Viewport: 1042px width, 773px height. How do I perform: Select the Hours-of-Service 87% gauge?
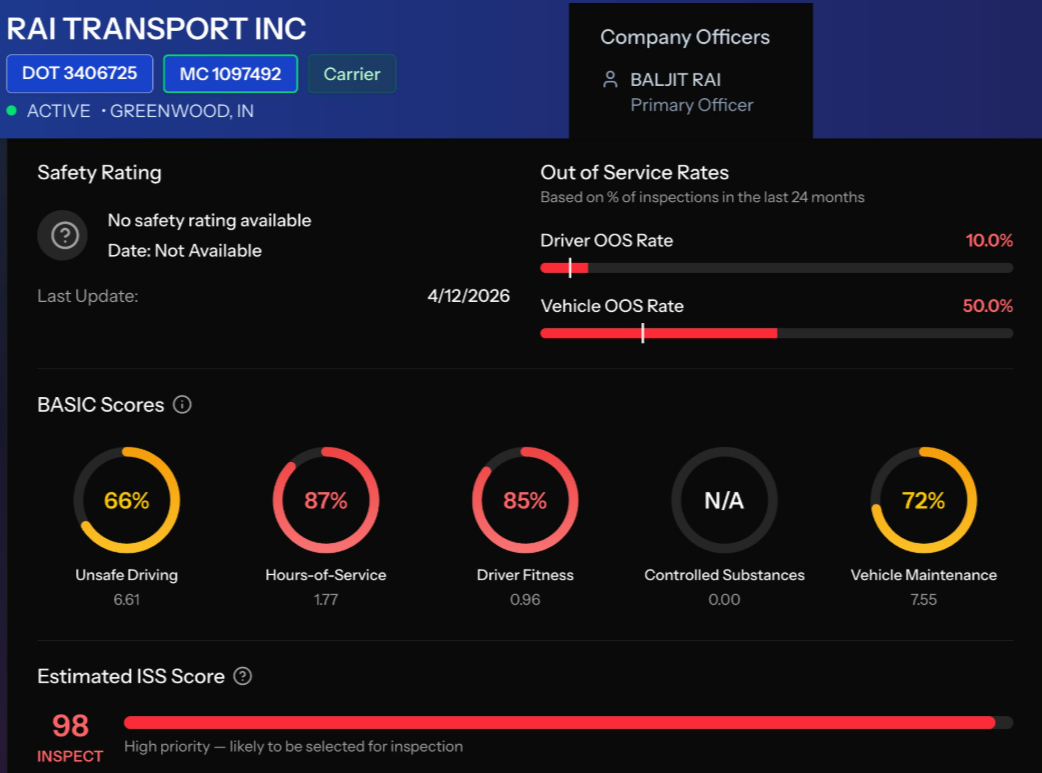(326, 500)
